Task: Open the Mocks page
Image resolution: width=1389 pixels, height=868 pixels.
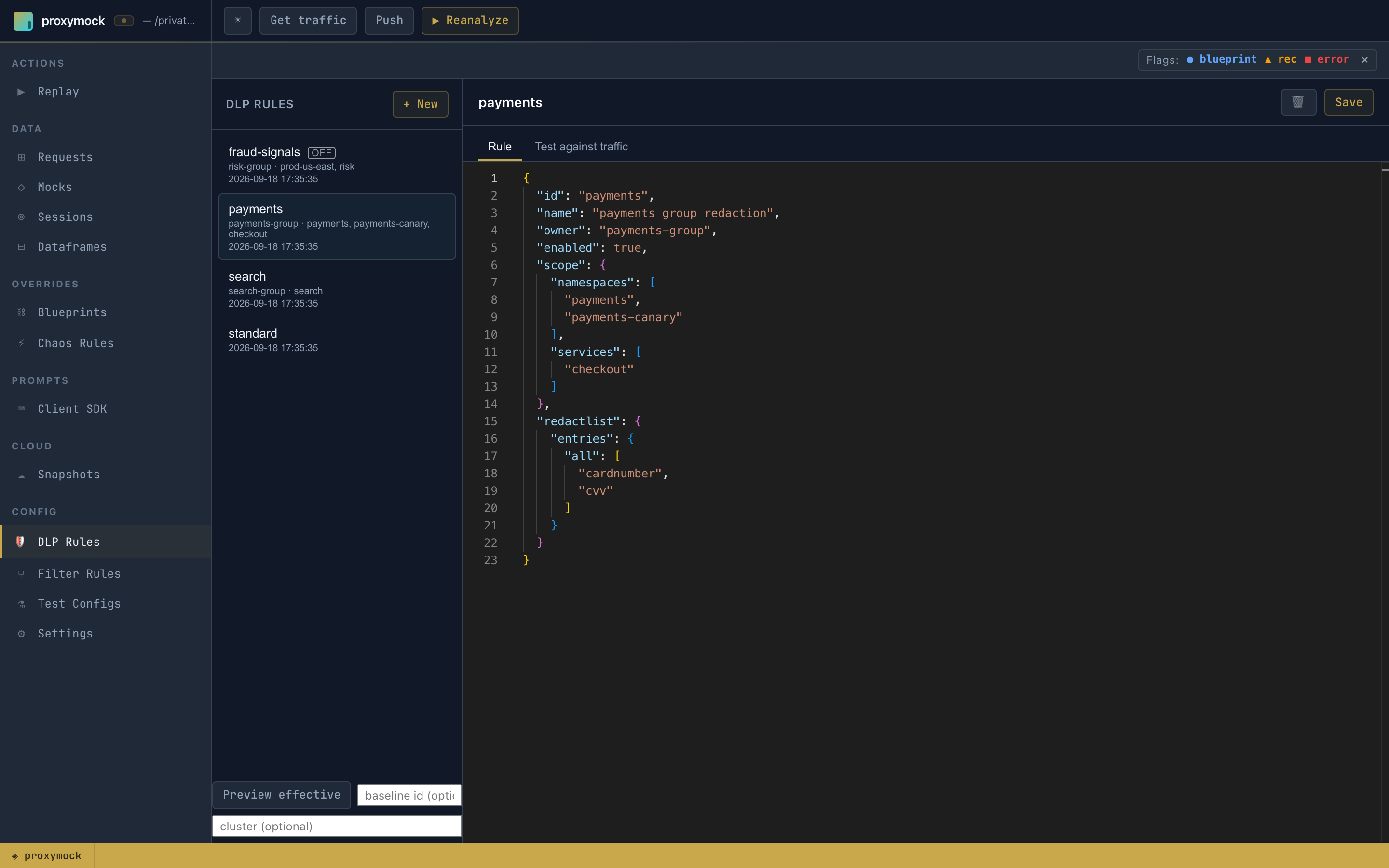Action: click(x=106, y=187)
